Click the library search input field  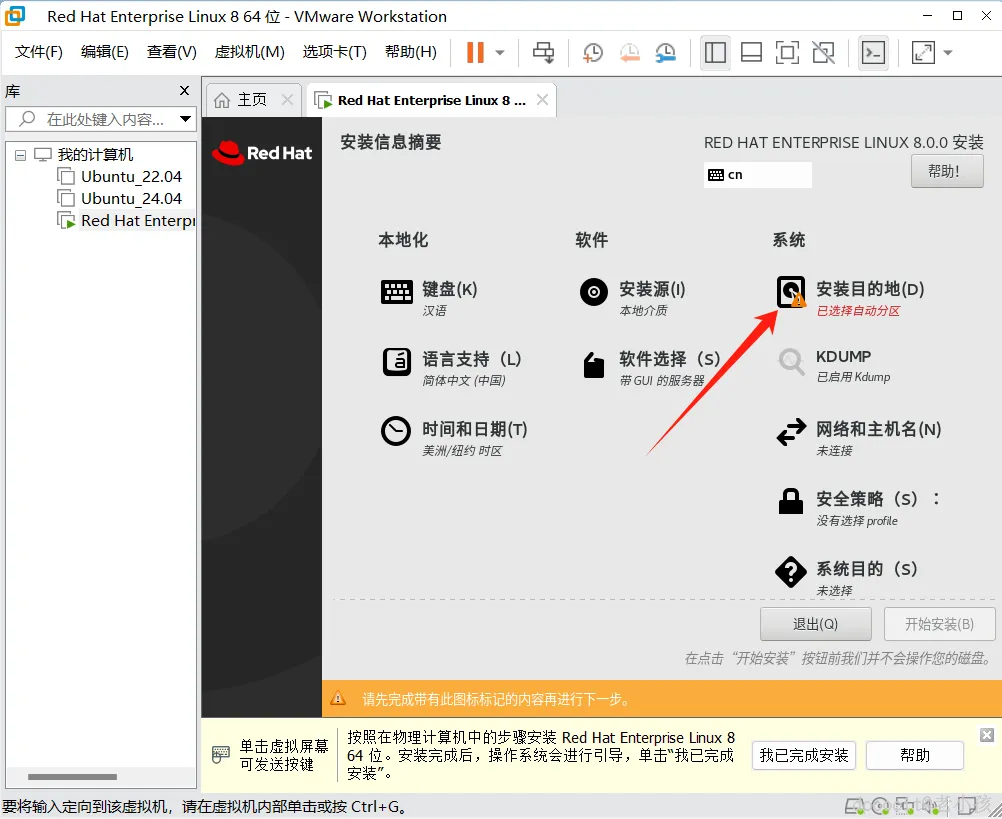coord(100,118)
